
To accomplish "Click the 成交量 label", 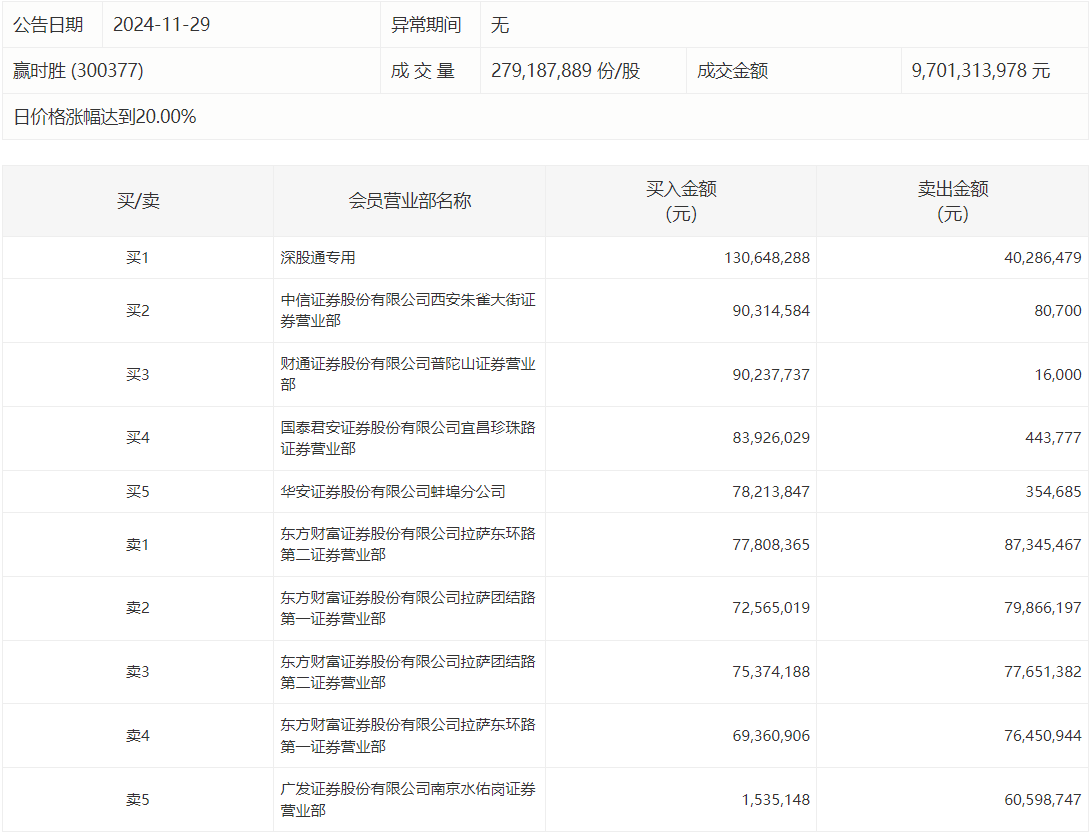I will (x=423, y=71).
